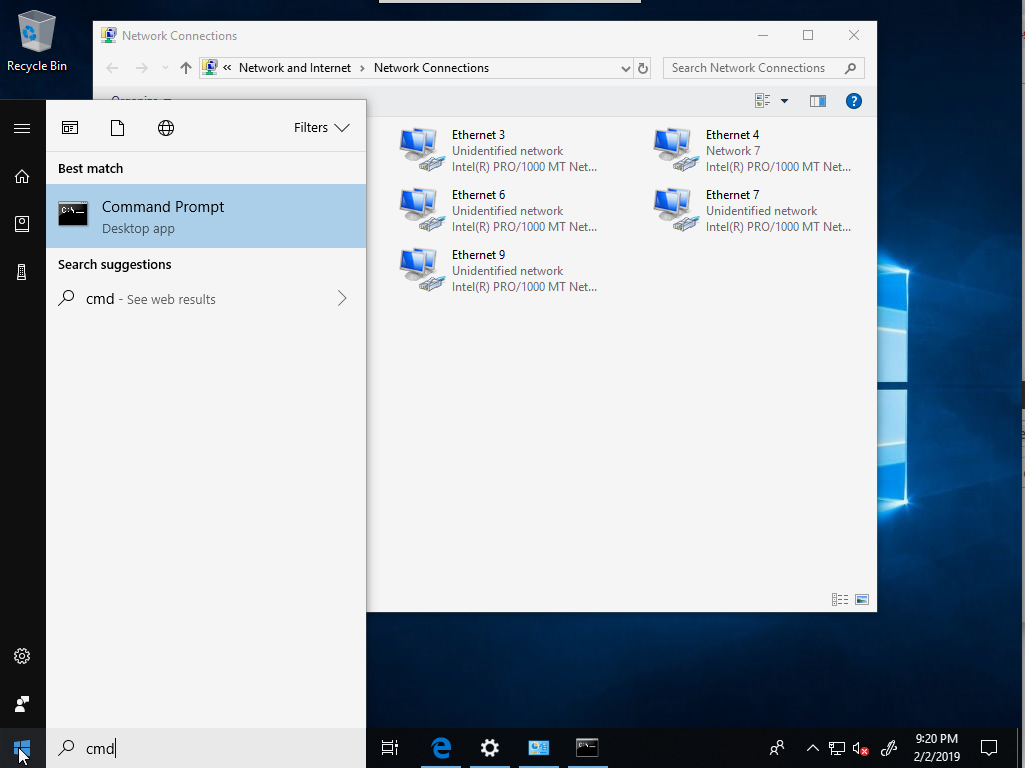The image size is (1025, 768).
Task: Toggle the preview pane button
Action: click(818, 101)
